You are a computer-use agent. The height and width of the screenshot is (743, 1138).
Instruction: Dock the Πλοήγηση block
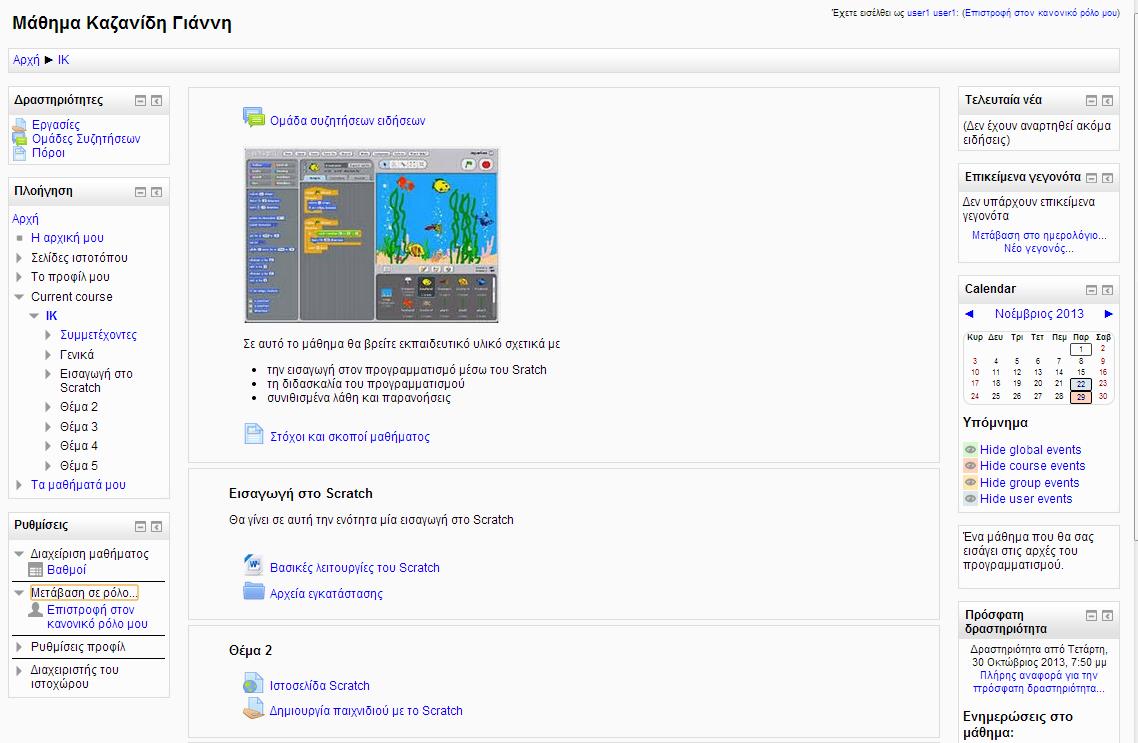pos(156,192)
